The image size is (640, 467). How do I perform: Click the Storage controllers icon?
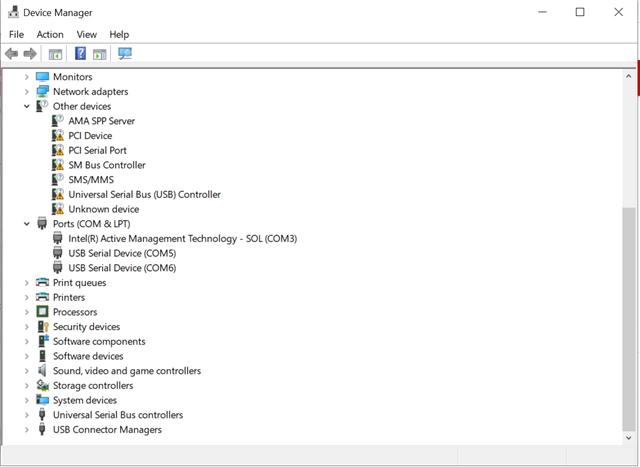pyautogui.click(x=42, y=385)
